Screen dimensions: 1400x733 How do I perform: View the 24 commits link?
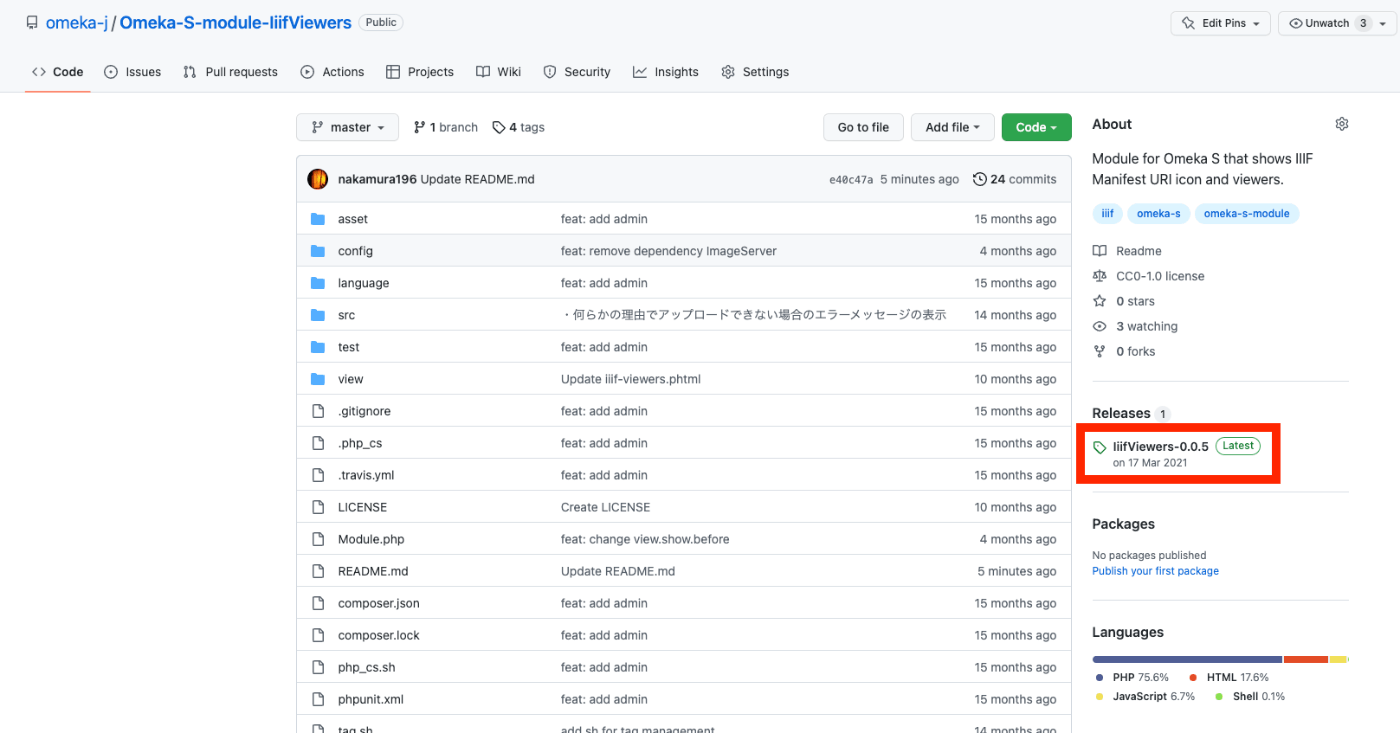click(x=1014, y=179)
